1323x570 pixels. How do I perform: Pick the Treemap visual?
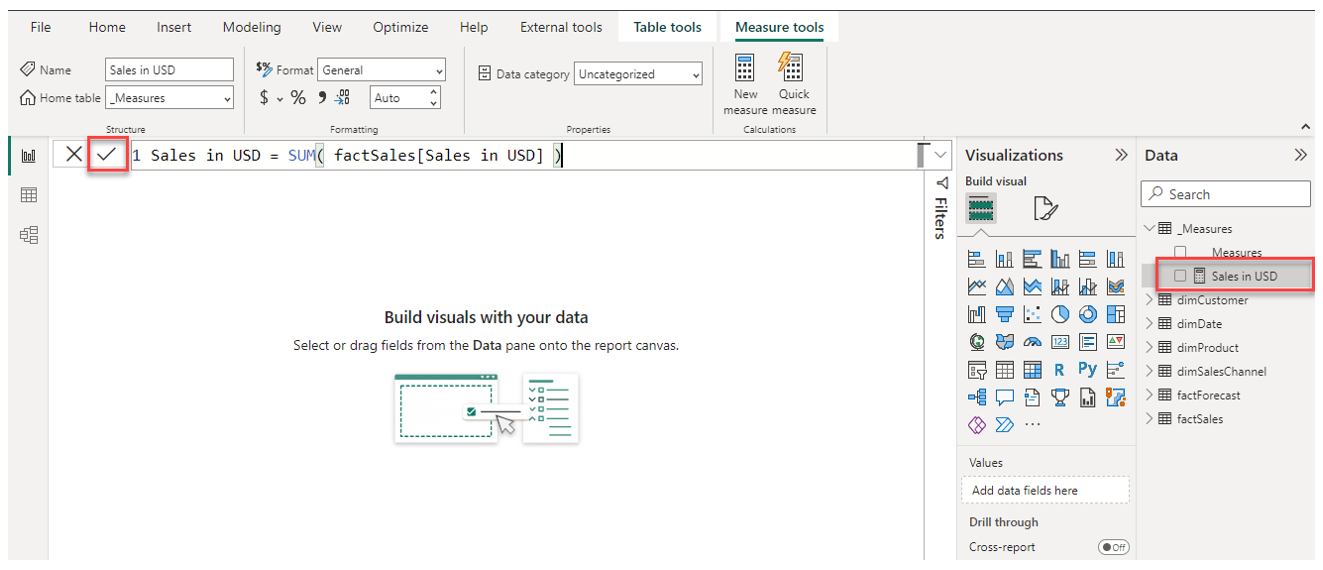[1116, 314]
